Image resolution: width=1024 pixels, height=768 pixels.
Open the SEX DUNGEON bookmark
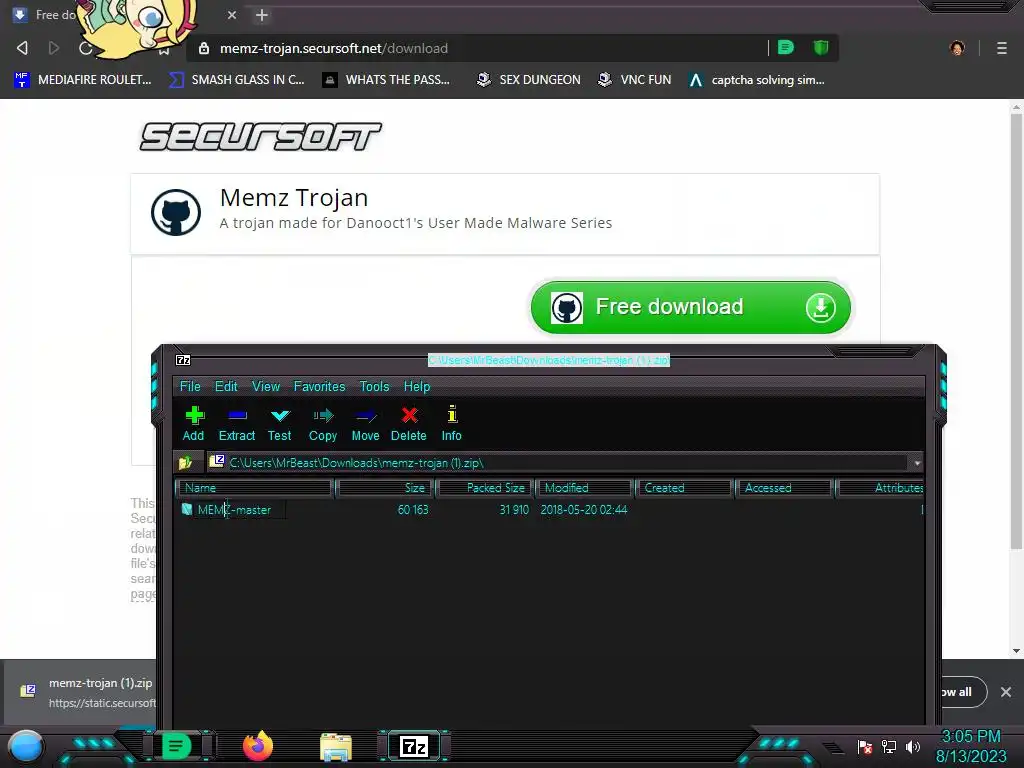point(528,80)
